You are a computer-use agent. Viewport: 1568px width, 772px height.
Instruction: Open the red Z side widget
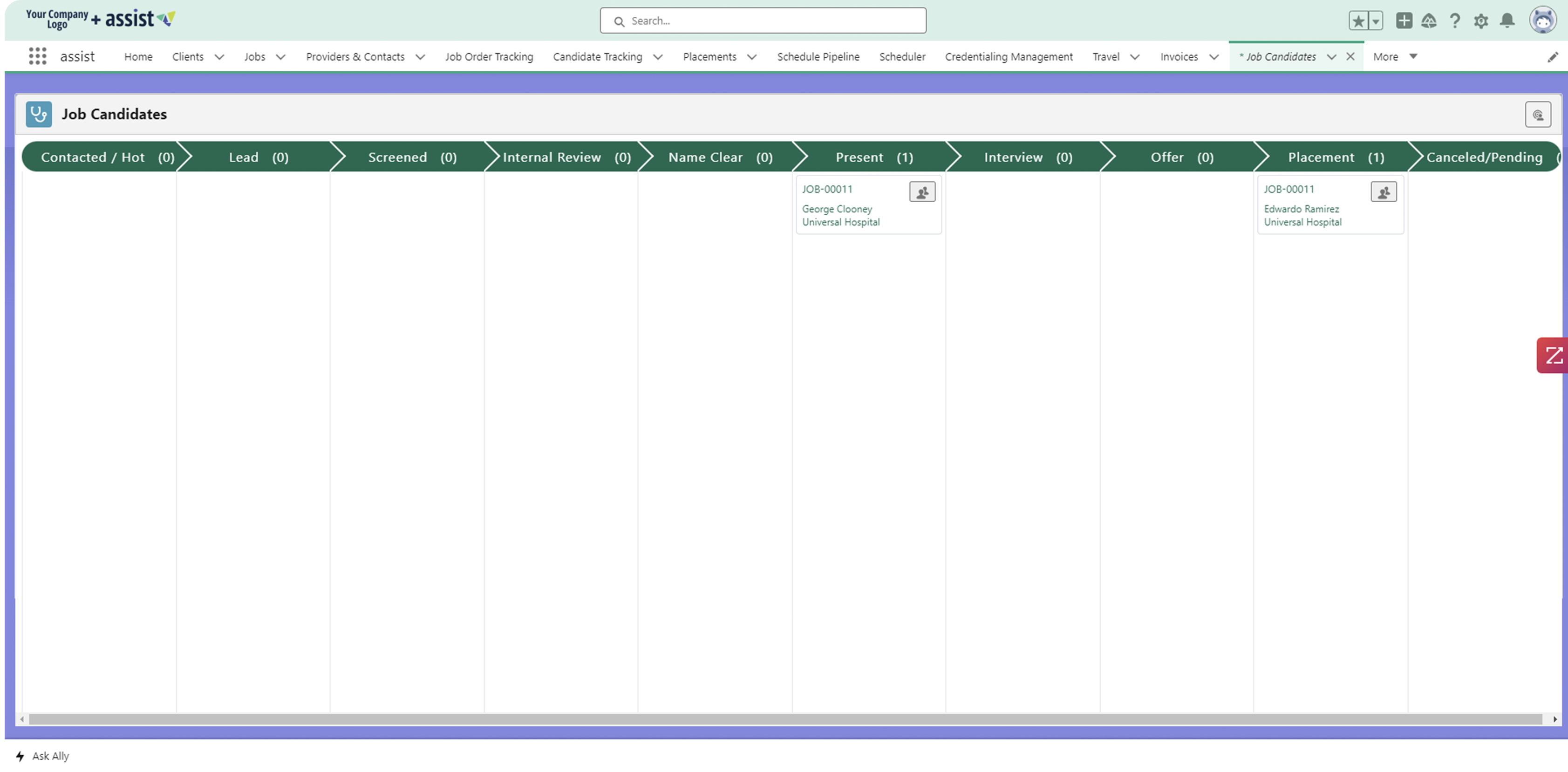point(1553,355)
